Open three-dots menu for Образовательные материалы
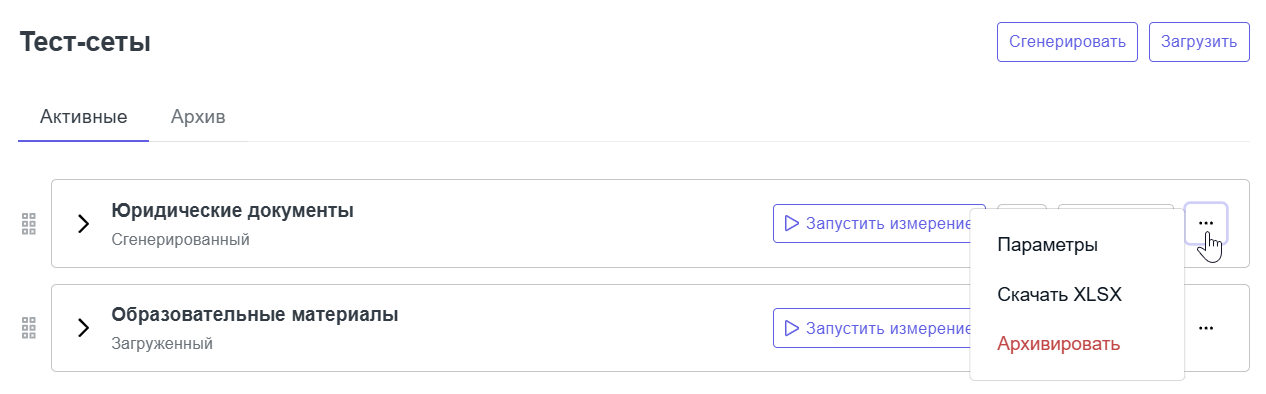The image size is (1266, 394). pyautogui.click(x=1206, y=328)
